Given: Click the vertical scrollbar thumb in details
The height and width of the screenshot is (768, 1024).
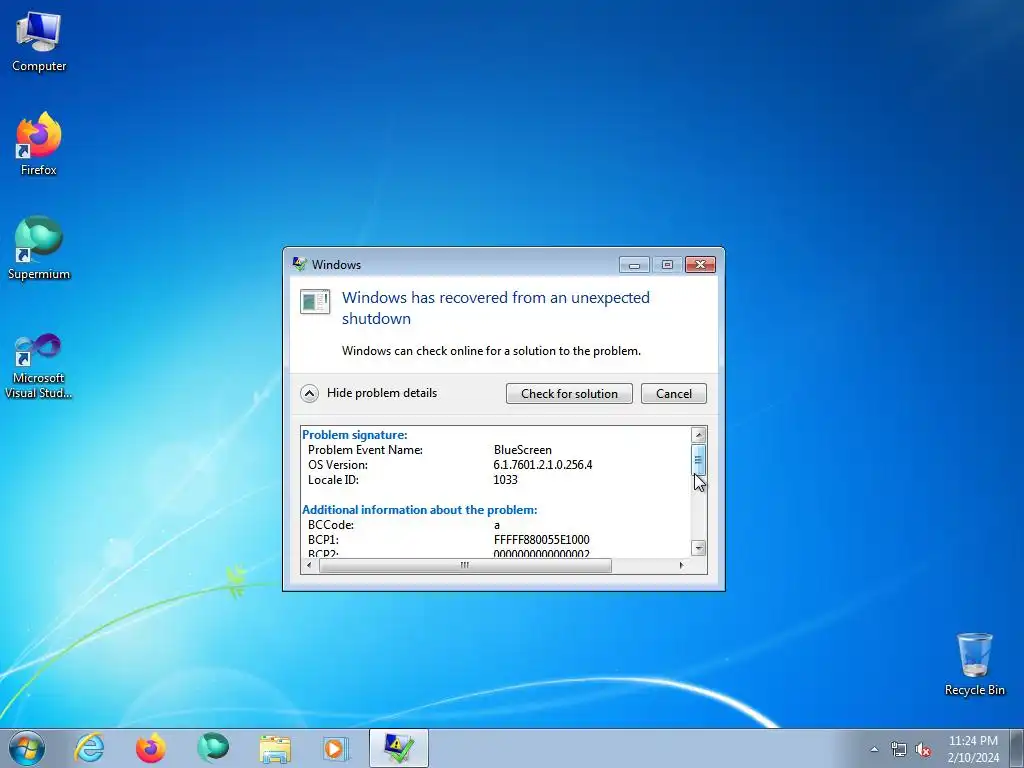Looking at the screenshot, I should click(x=698, y=460).
